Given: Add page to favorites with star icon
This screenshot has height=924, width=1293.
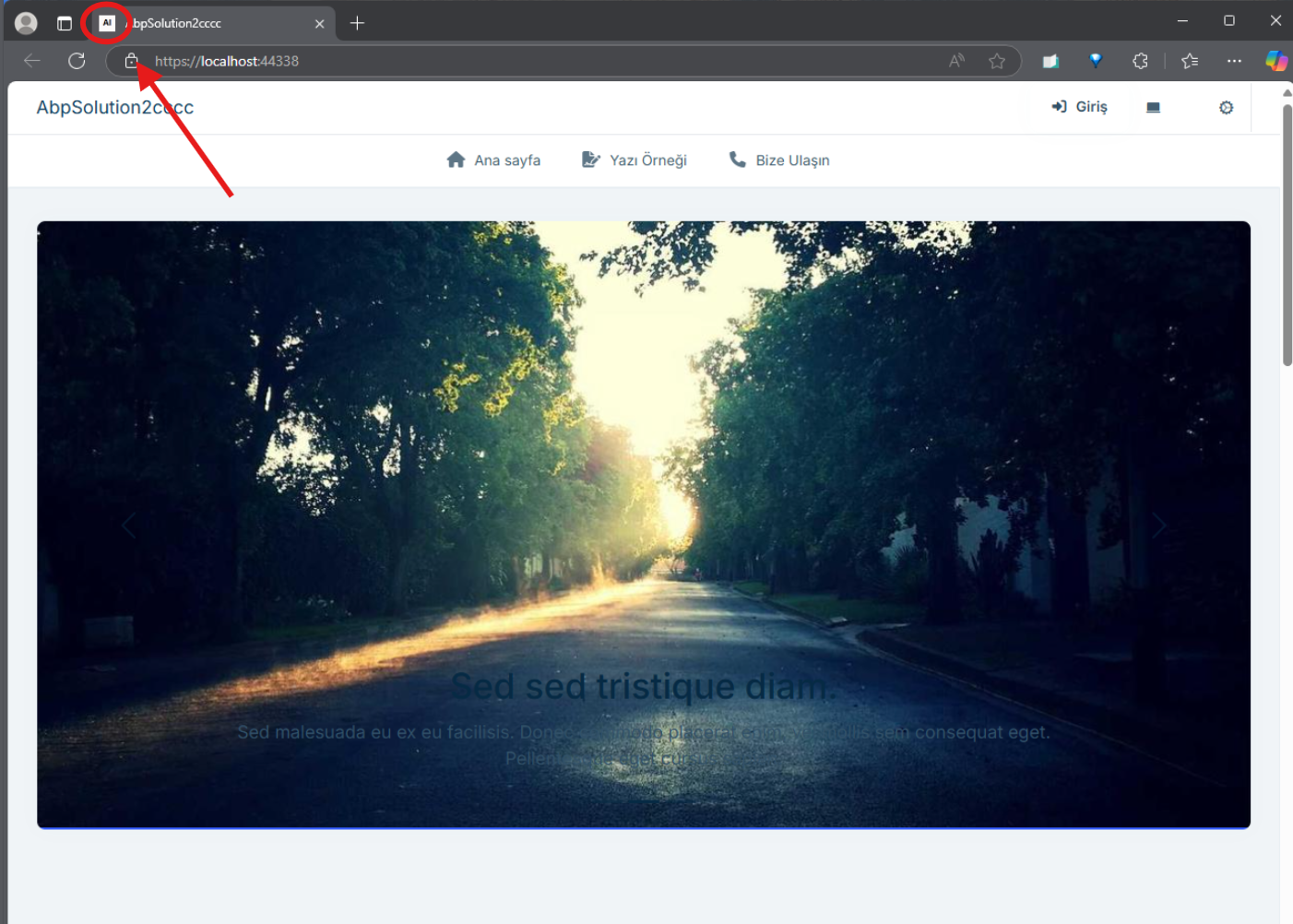Looking at the screenshot, I should point(996,61).
